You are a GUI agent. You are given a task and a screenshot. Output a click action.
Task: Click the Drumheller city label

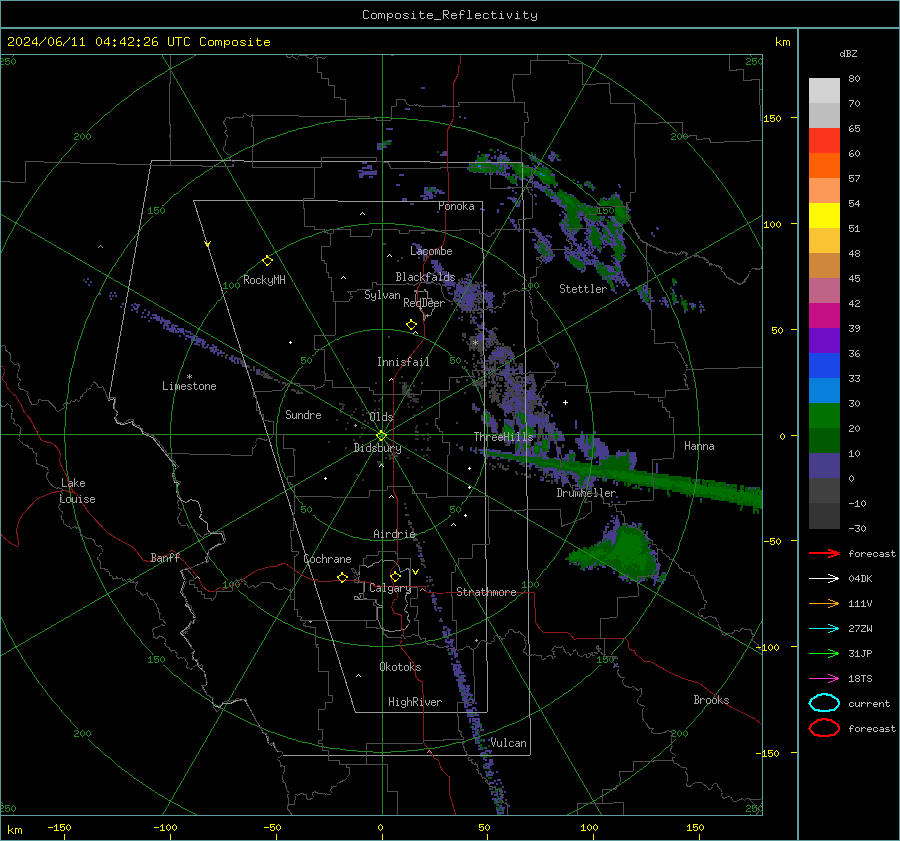586,493
